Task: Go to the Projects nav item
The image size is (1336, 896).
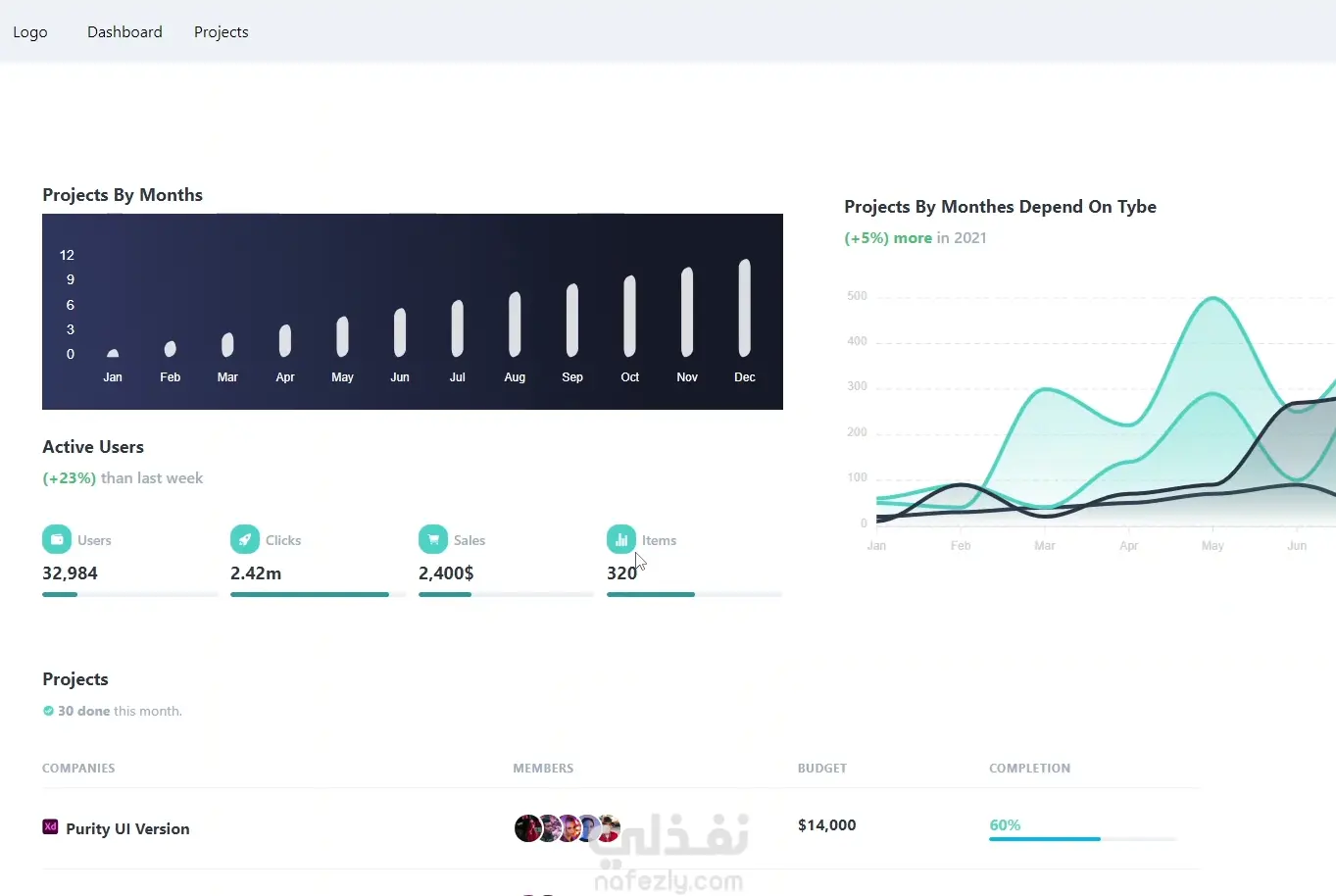Action: pyautogui.click(x=221, y=32)
